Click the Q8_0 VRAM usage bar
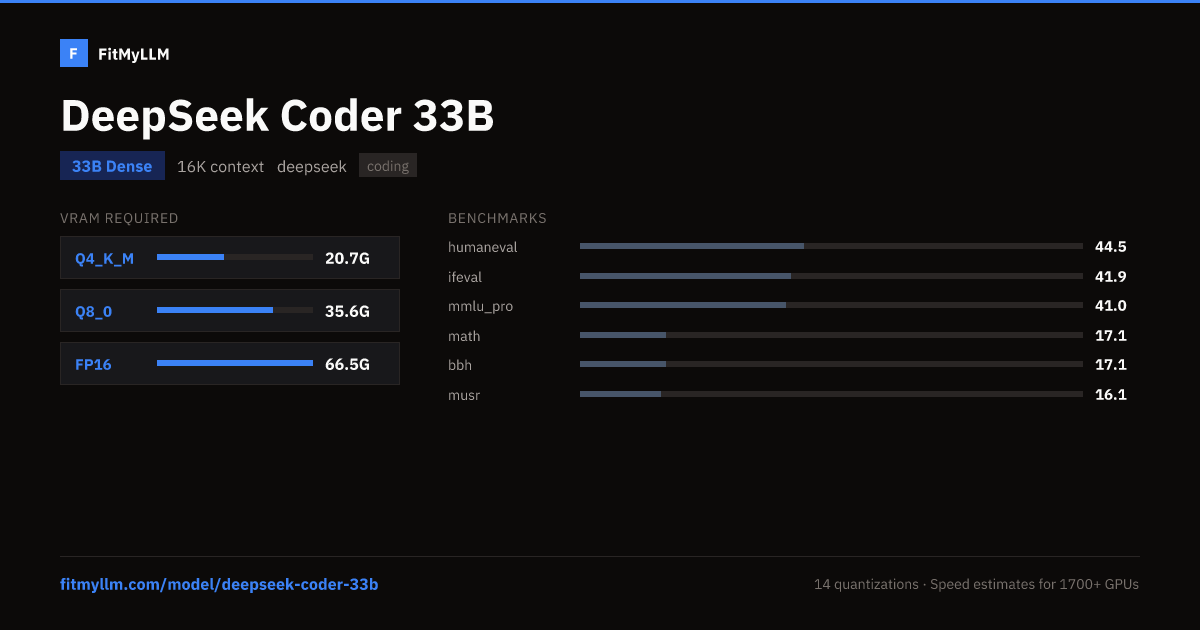Viewport: 1200px width, 630px height. coord(235,310)
